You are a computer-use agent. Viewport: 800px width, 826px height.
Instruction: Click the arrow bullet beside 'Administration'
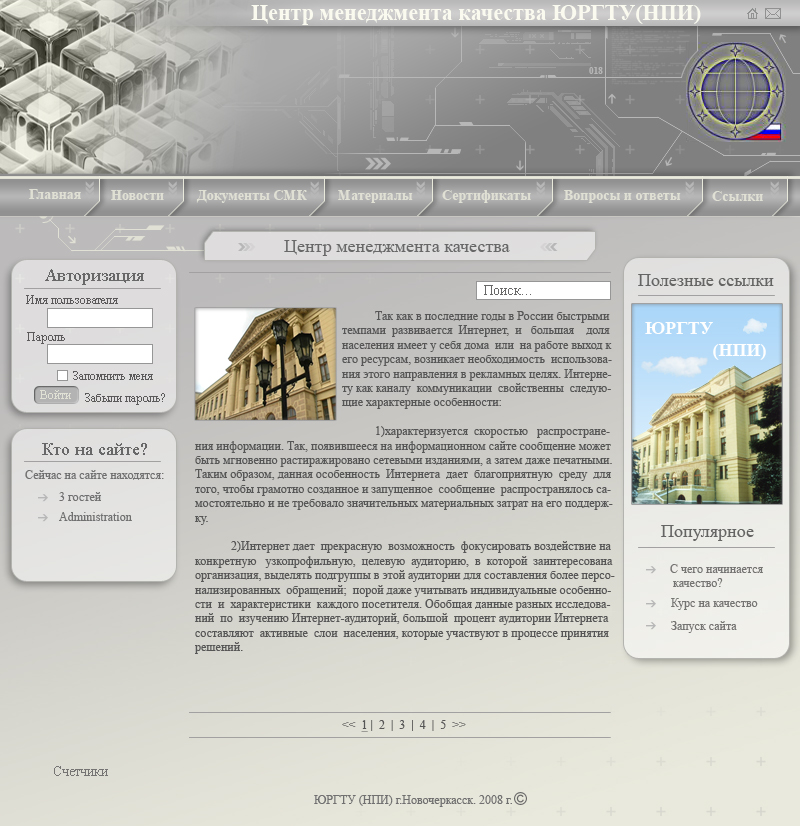pyautogui.click(x=43, y=518)
